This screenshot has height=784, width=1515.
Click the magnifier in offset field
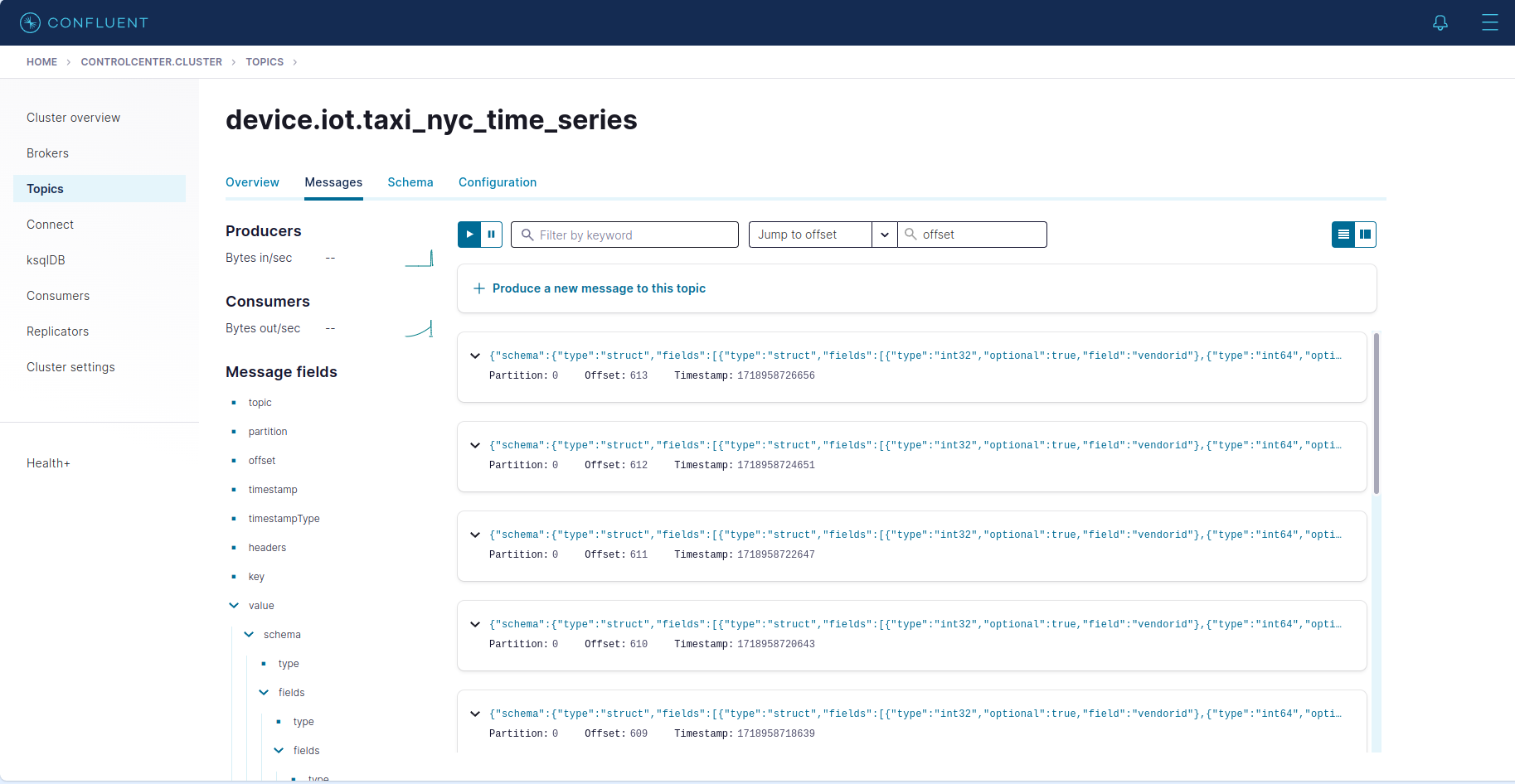(x=910, y=235)
